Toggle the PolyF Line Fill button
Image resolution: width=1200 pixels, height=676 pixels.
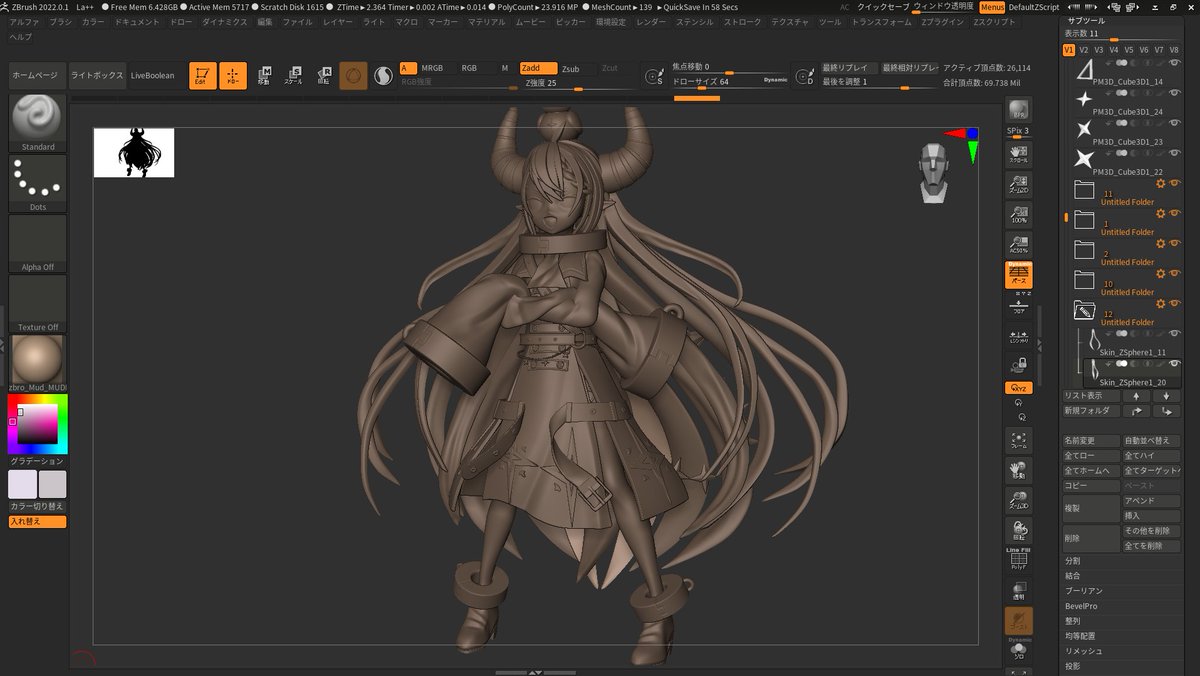[1019, 561]
